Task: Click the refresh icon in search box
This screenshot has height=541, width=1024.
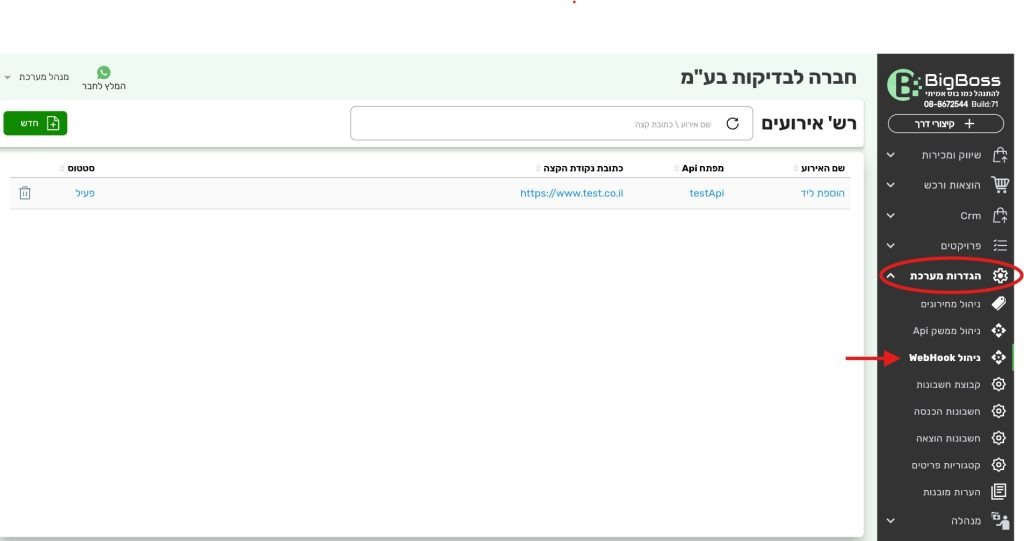Action: tap(733, 123)
